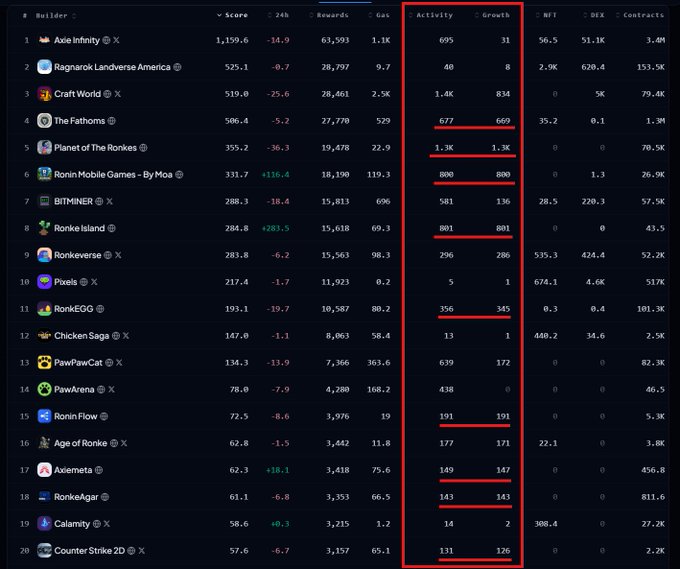
Task: Open Axie Infinity website globe icon
Action: click(106, 40)
